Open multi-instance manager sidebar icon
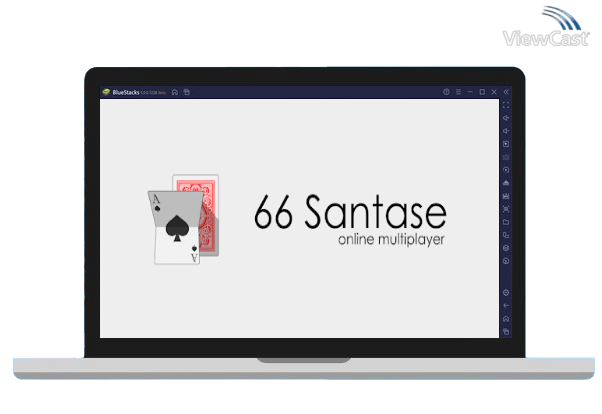The height and width of the screenshot is (414, 602). (506, 235)
